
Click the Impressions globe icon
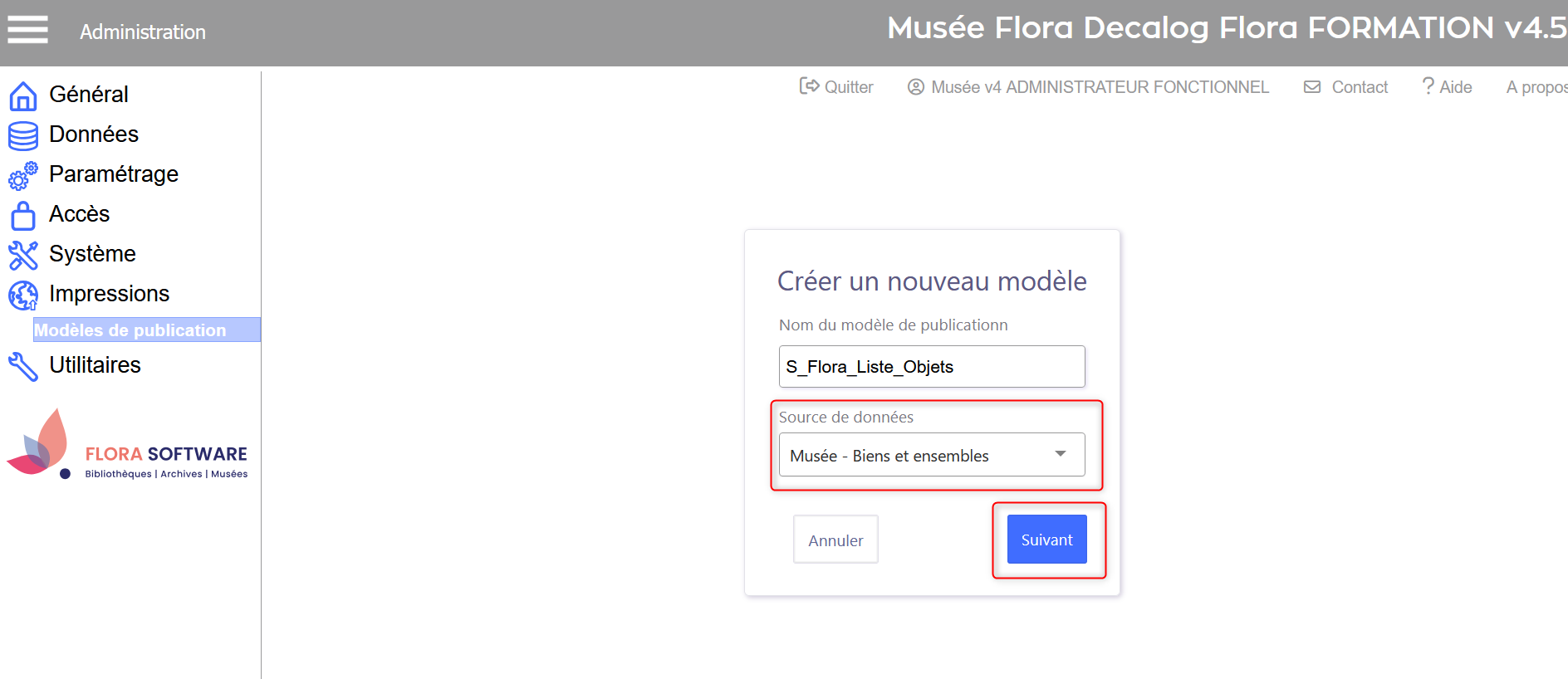(x=23, y=296)
